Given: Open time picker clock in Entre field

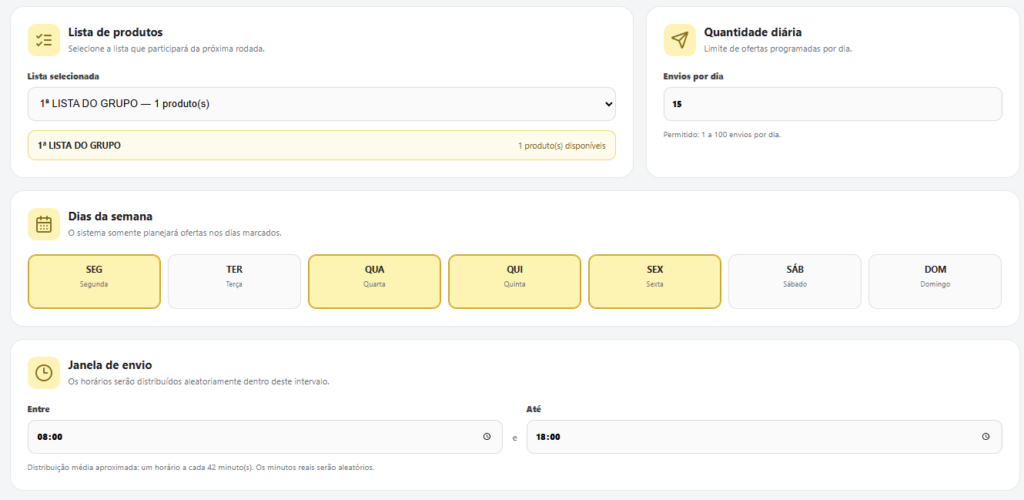Looking at the screenshot, I should coord(487,437).
